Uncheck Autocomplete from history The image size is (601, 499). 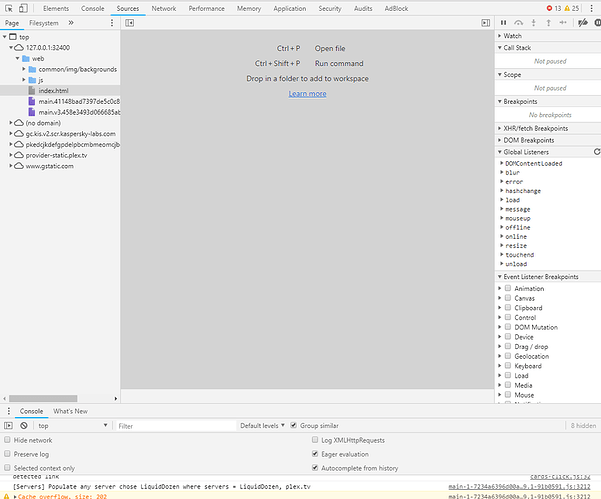tap(315, 467)
